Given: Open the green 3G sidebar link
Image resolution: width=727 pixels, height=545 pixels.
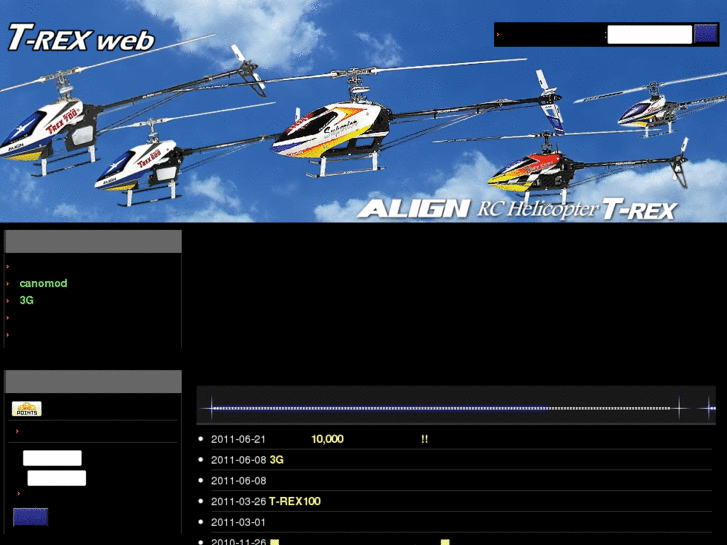Looking at the screenshot, I should tap(26, 301).
